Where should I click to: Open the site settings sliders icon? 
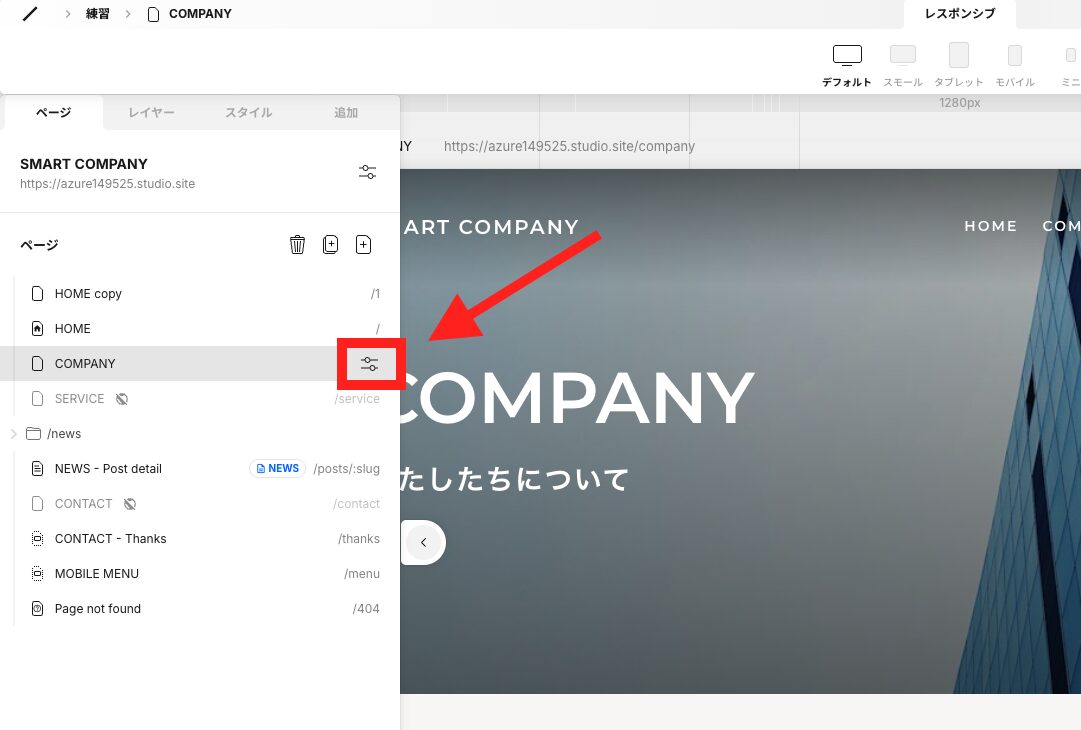click(367, 171)
